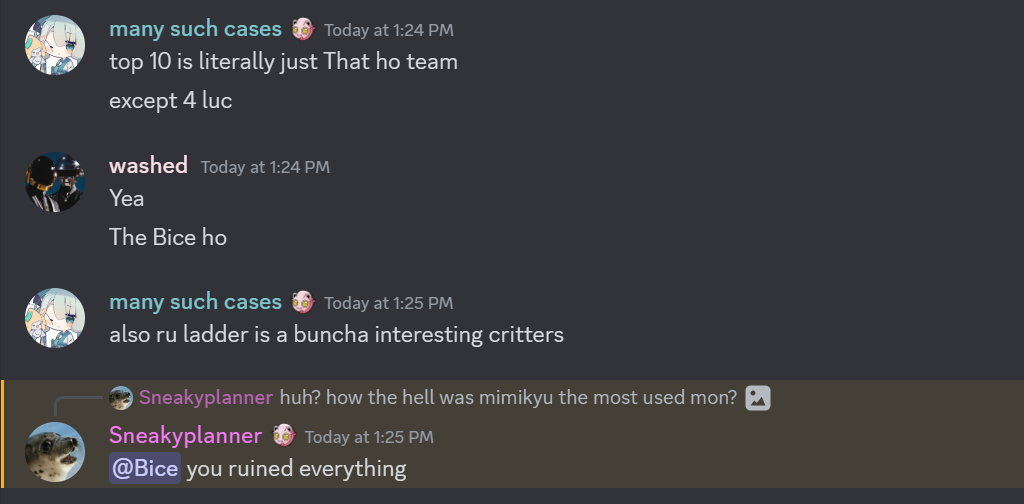Click Sneakyplanner's seal avatar

tap(55, 452)
